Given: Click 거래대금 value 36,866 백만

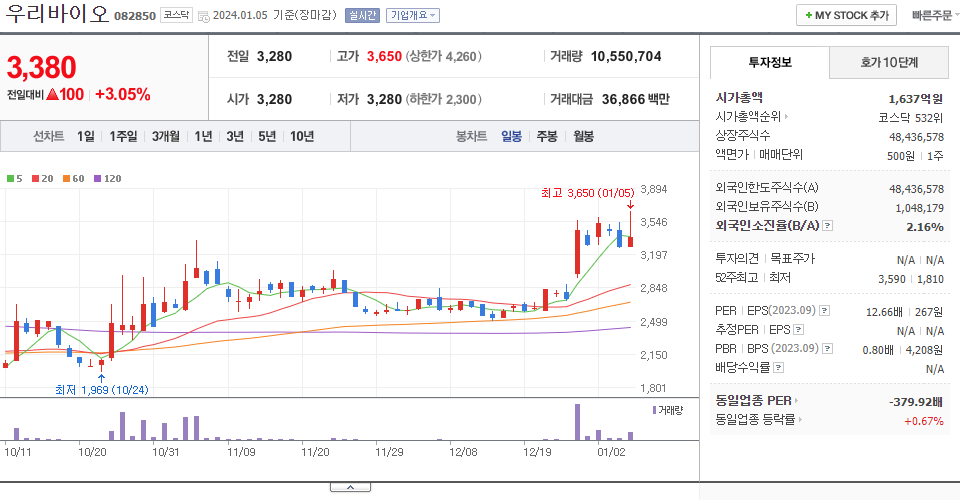Looking at the screenshot, I should click(x=636, y=99).
